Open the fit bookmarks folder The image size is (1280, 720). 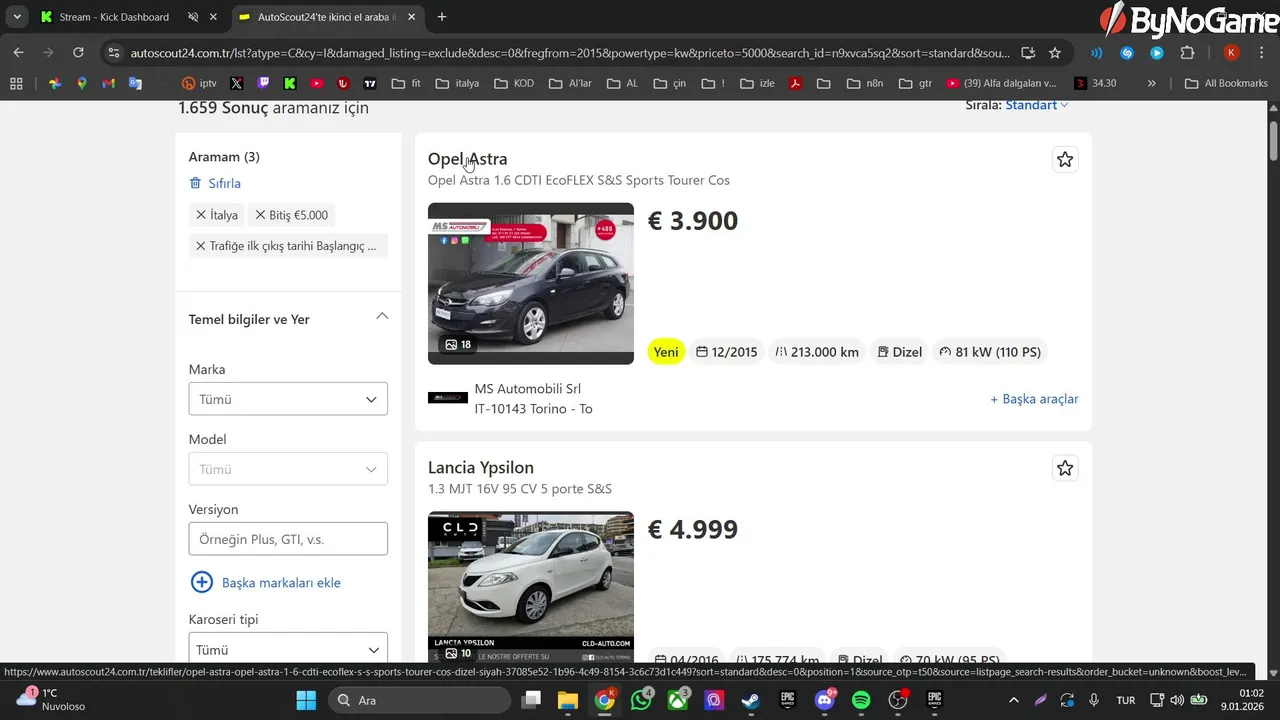point(406,84)
